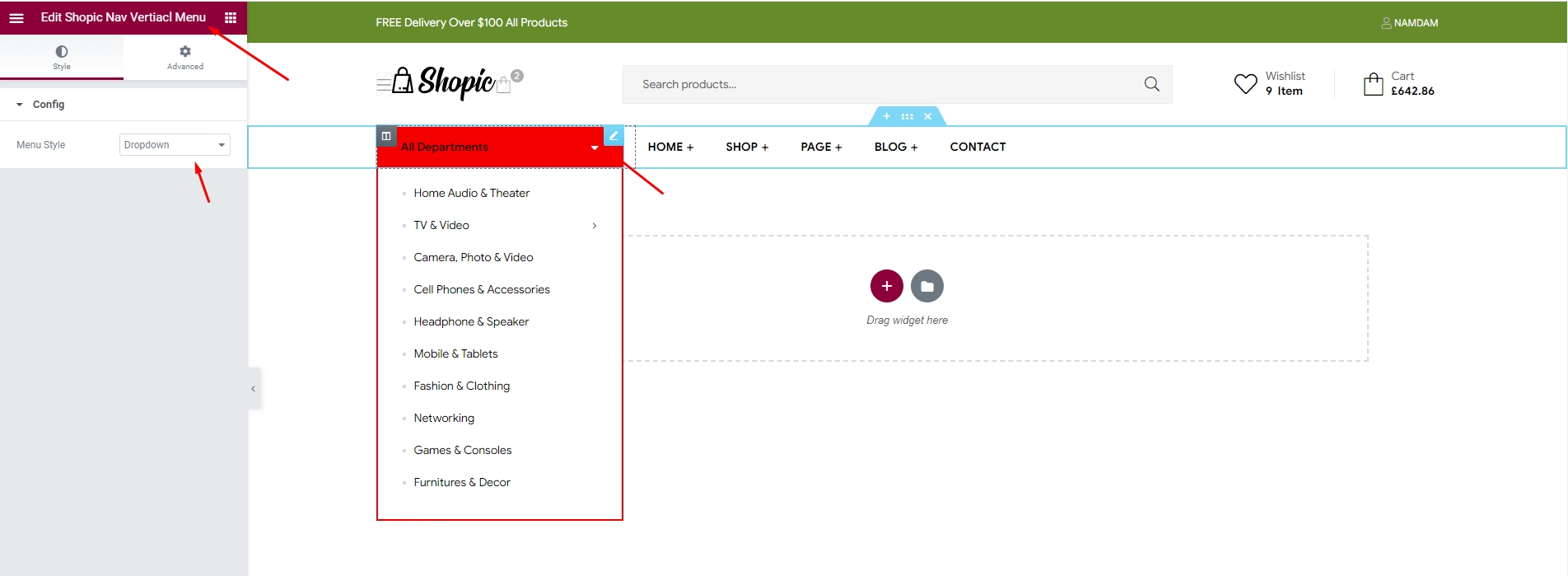Click the column handle icon
Screen dimensions: 1568x576
pos(386,136)
